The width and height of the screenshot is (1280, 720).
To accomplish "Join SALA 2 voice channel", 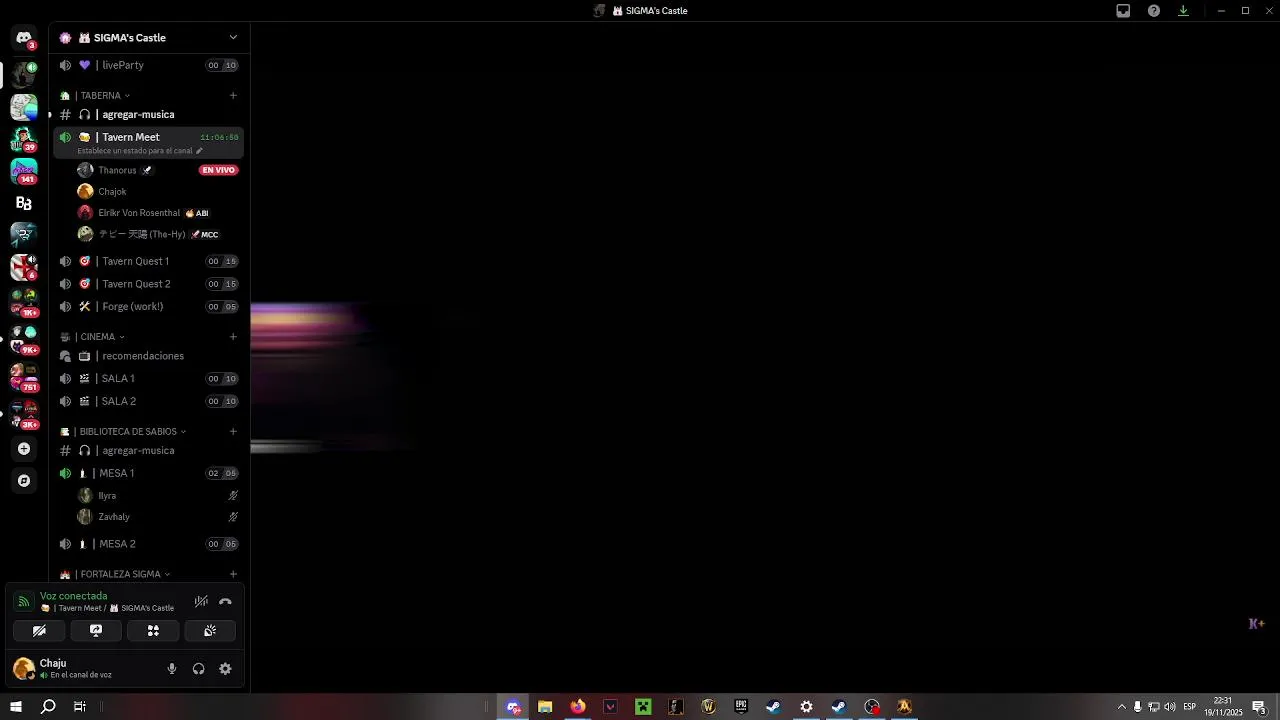I will pos(148,402).
